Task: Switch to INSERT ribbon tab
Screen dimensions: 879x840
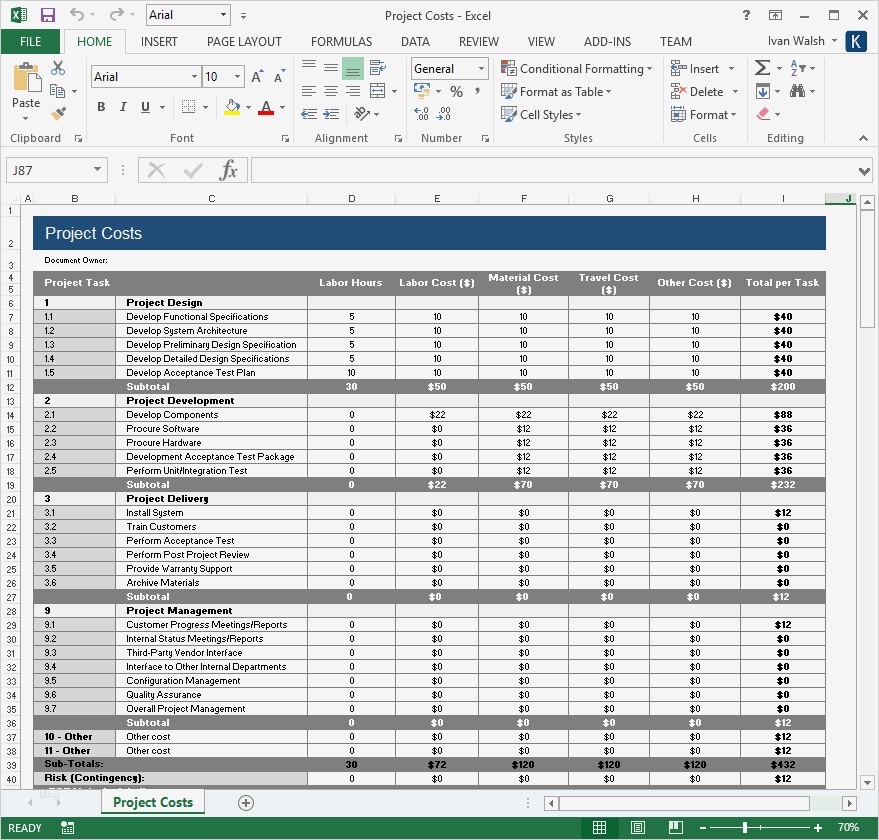Action: coord(159,41)
